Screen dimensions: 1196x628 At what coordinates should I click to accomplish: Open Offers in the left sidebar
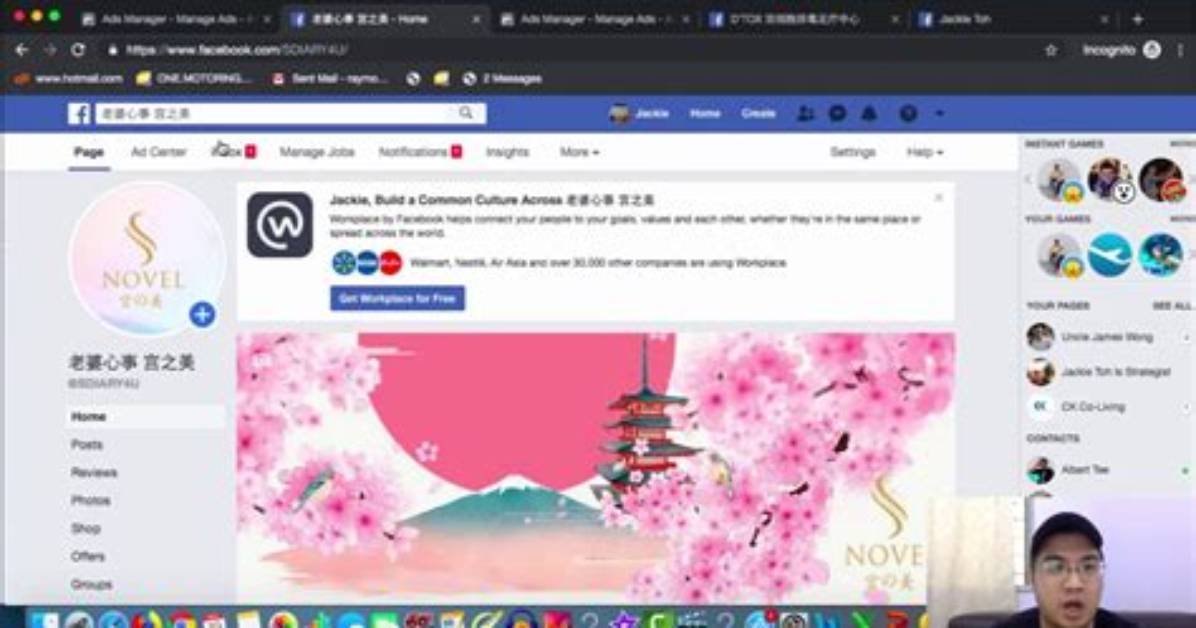pos(88,556)
